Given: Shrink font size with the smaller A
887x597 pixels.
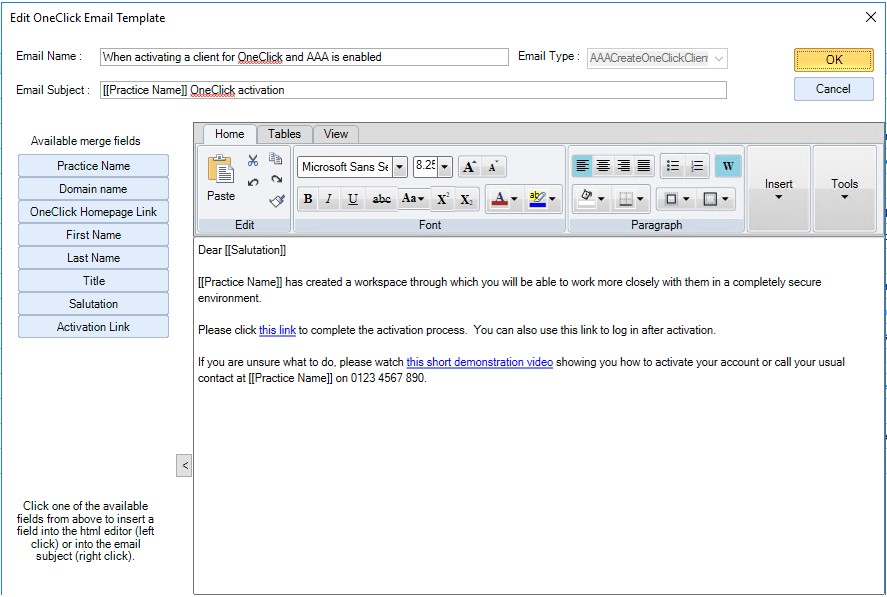Looking at the screenshot, I should [494, 167].
